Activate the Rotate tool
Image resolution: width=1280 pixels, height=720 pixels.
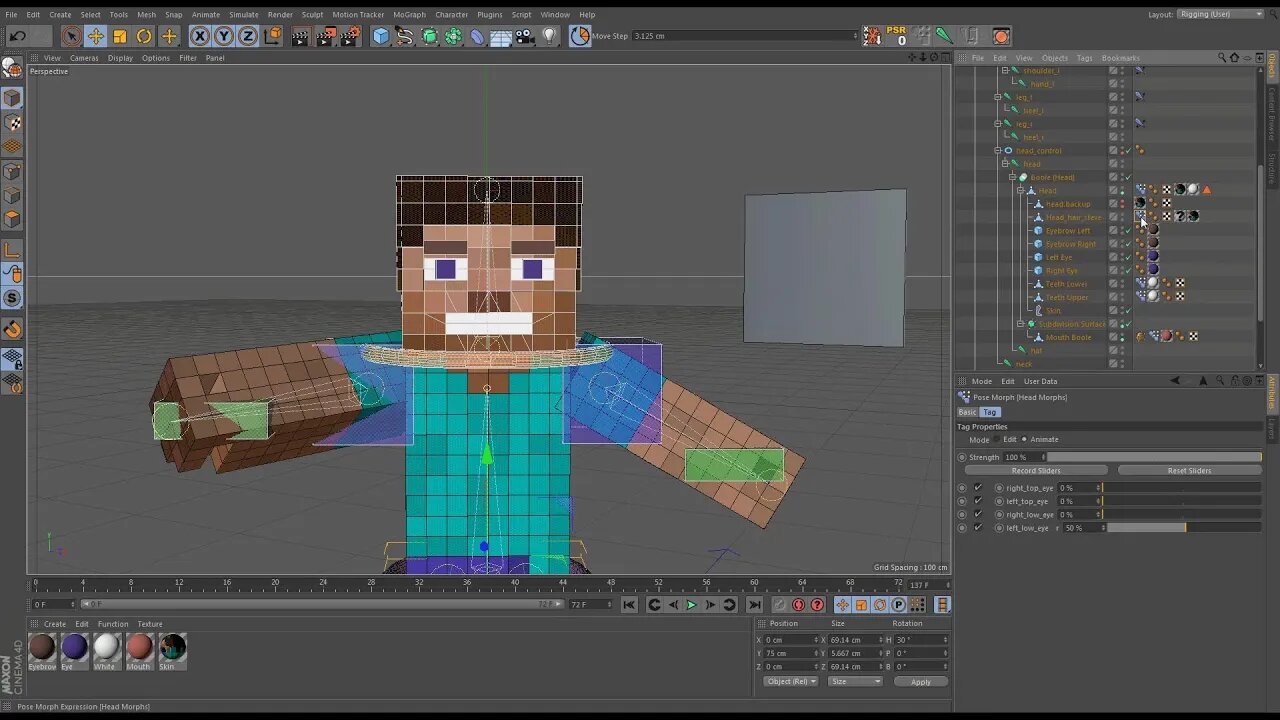pyautogui.click(x=144, y=36)
